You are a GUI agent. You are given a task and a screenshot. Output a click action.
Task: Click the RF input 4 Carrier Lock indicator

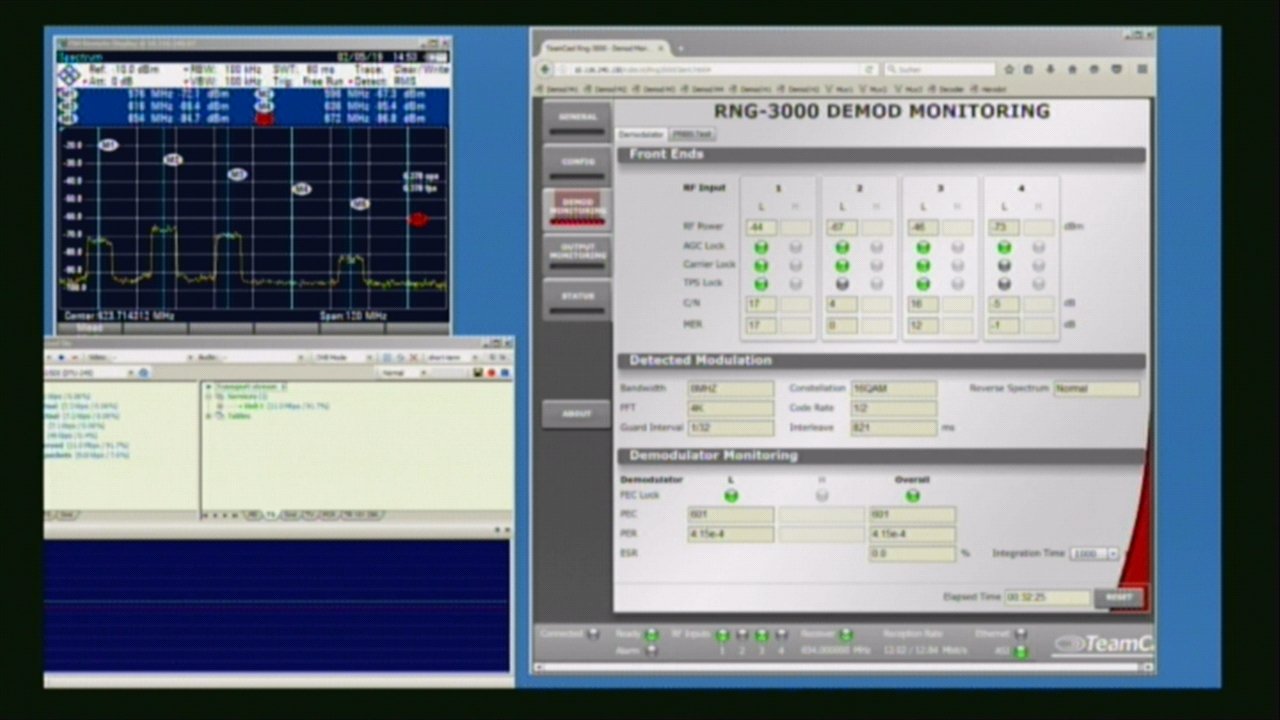pos(1004,265)
